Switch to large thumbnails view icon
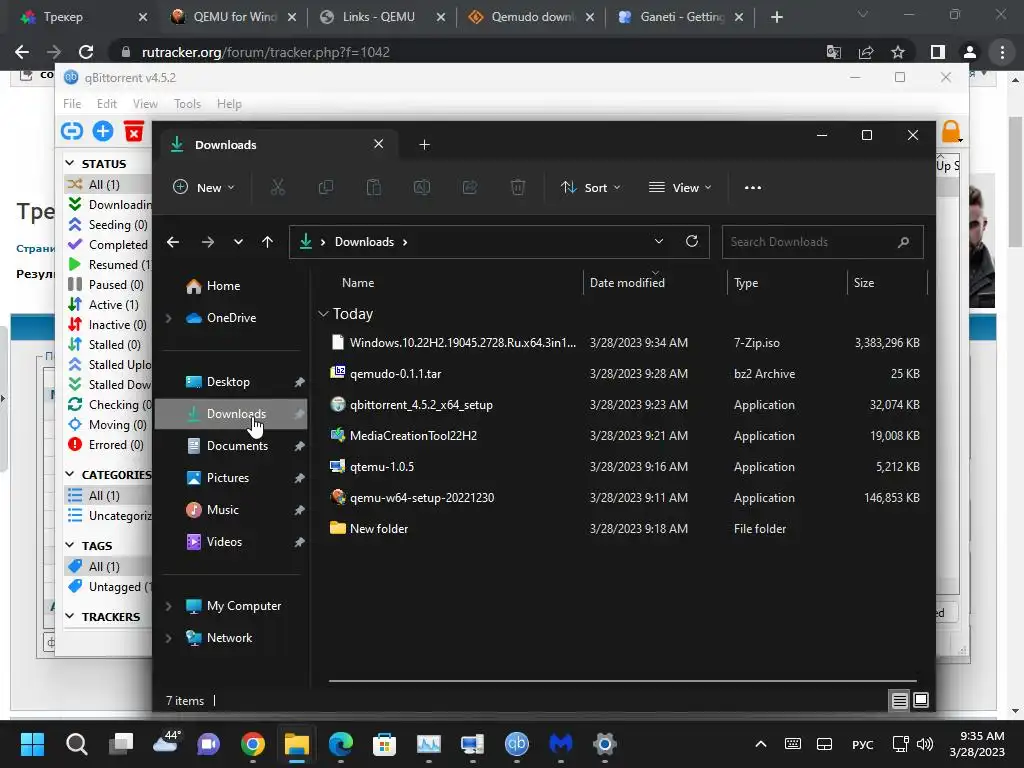Screen dimensions: 1024x768 pos(921,701)
